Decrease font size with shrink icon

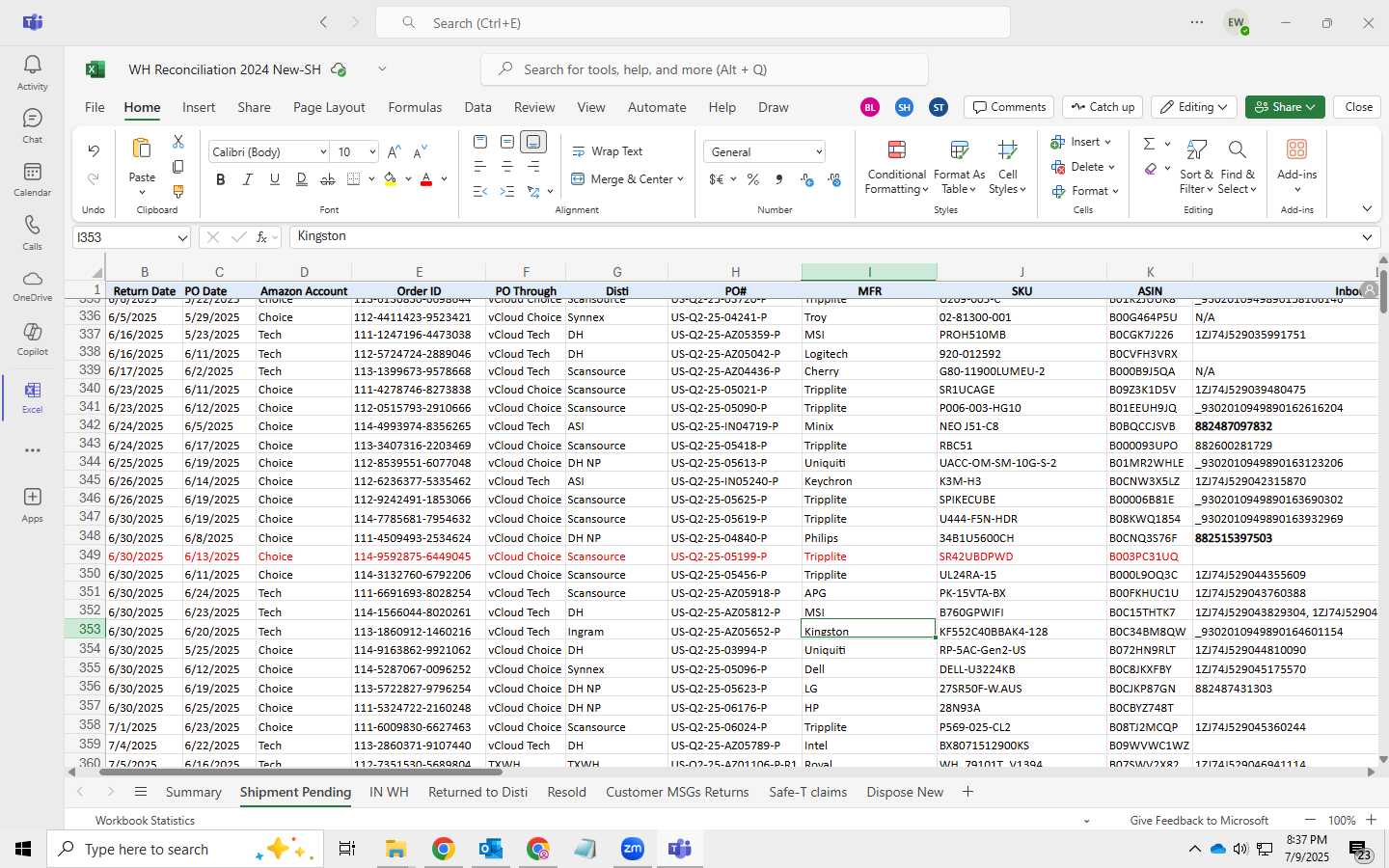(420, 152)
